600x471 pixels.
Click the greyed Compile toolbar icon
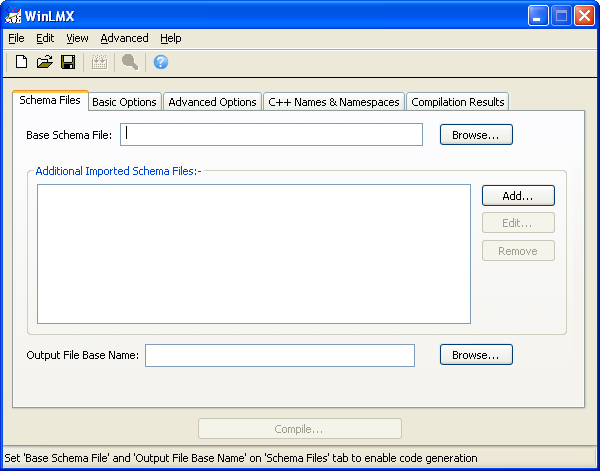point(99,62)
